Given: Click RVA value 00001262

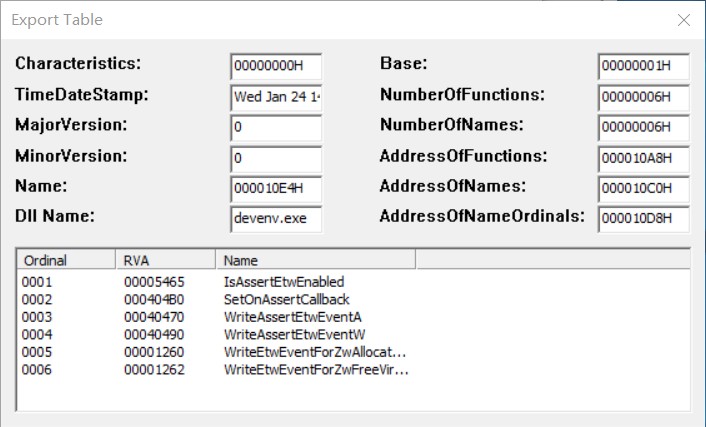Looking at the screenshot, I should pos(154,370).
